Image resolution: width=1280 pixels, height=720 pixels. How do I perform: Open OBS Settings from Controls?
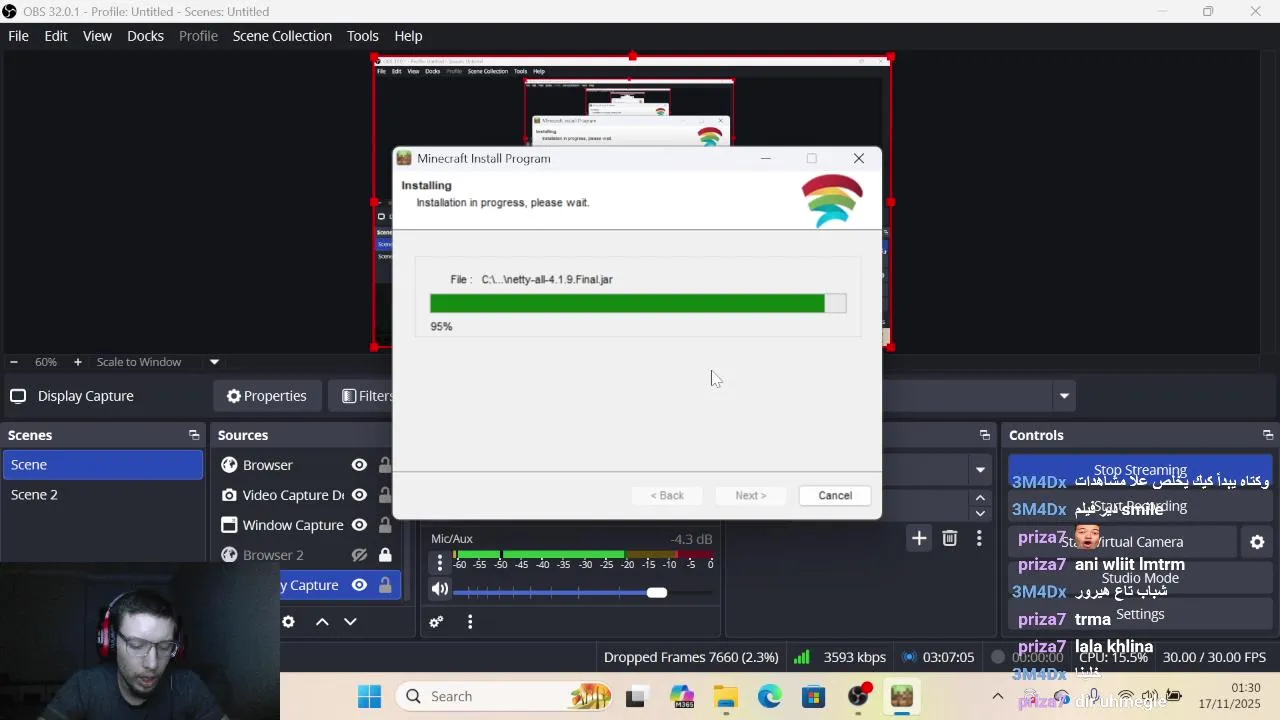(1140, 614)
